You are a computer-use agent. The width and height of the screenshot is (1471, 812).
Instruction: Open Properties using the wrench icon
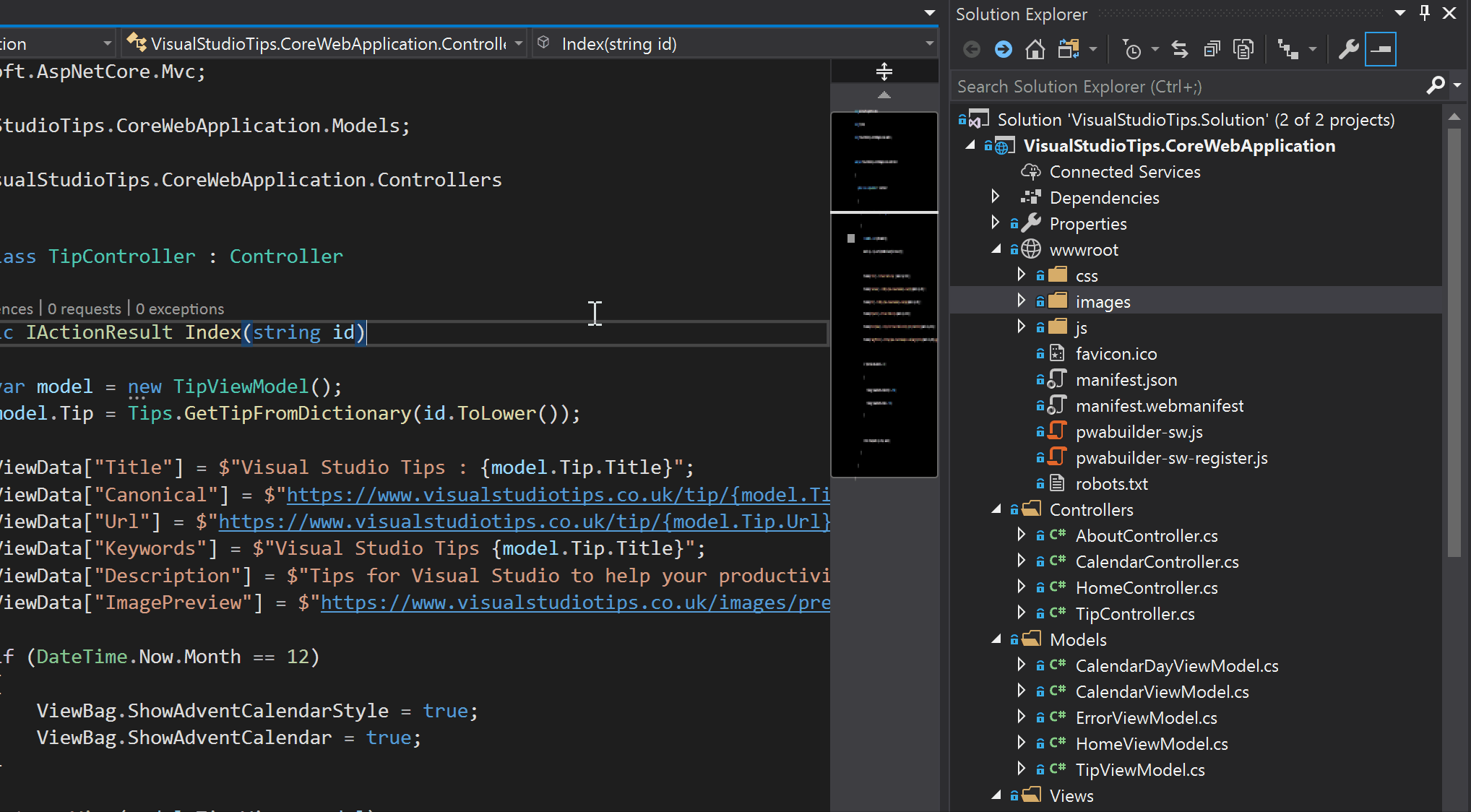(x=1348, y=49)
